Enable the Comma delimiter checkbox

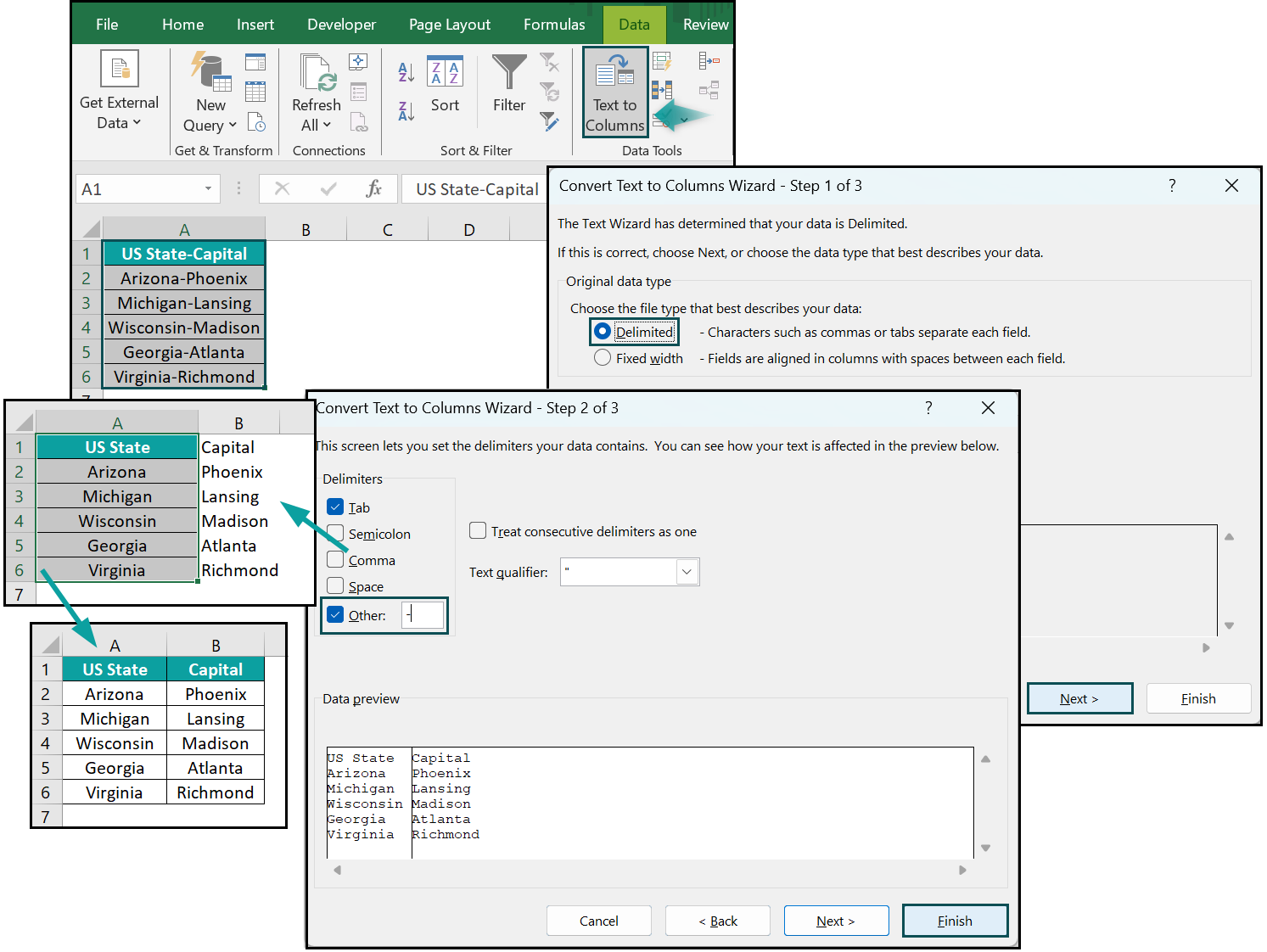point(335,560)
